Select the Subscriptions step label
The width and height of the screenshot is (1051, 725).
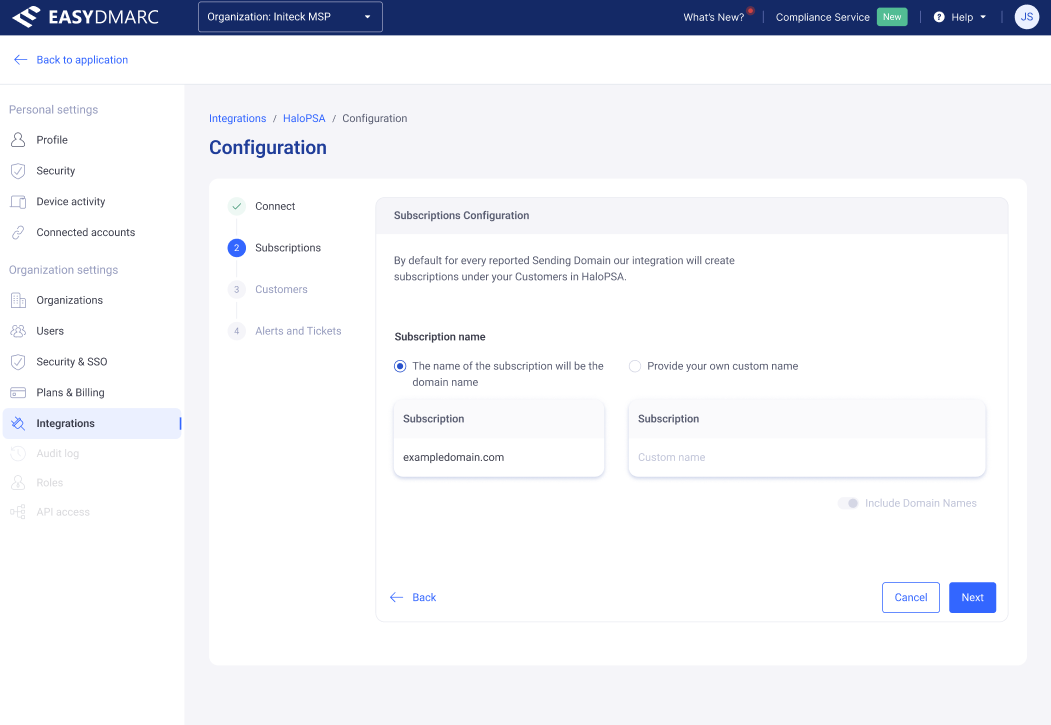(x=288, y=247)
